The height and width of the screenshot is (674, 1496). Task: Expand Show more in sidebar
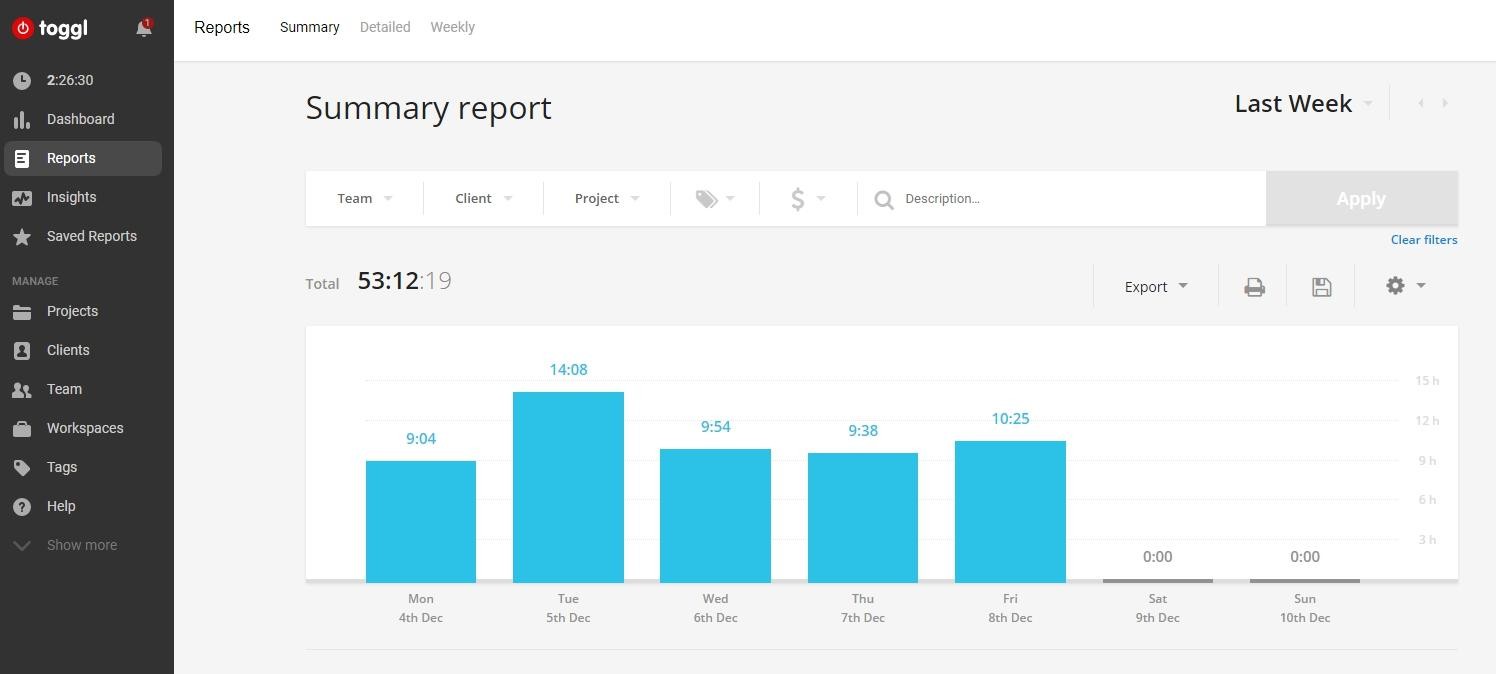[x=81, y=545]
